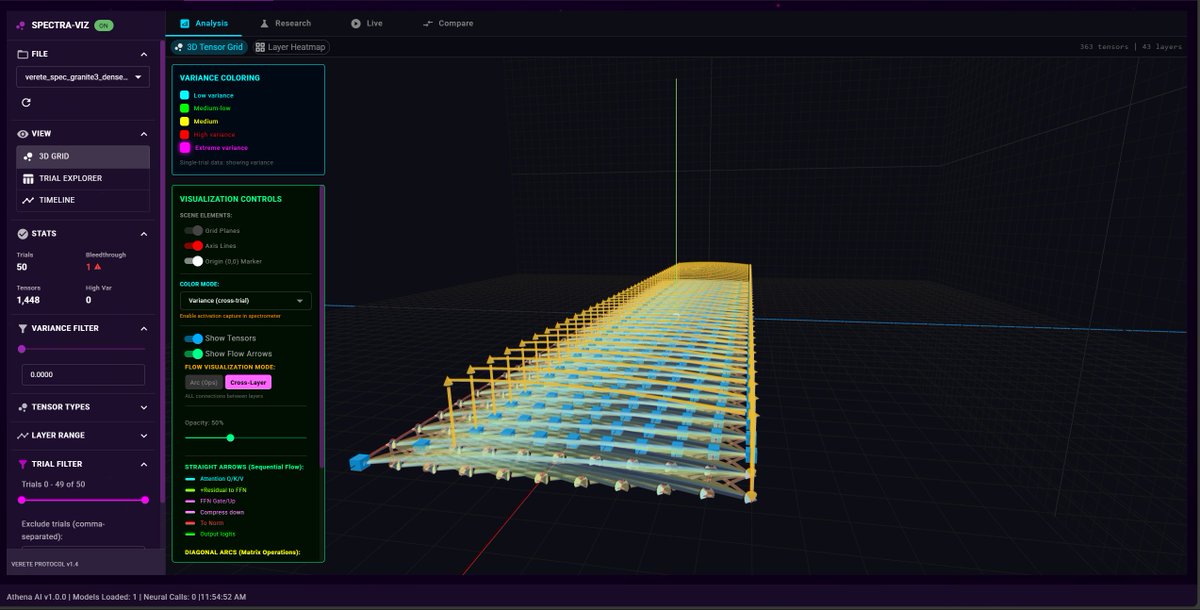Click "Enable activation capture in spectrometer" notice
Screen dimensions: 1200x610
click(x=230, y=316)
